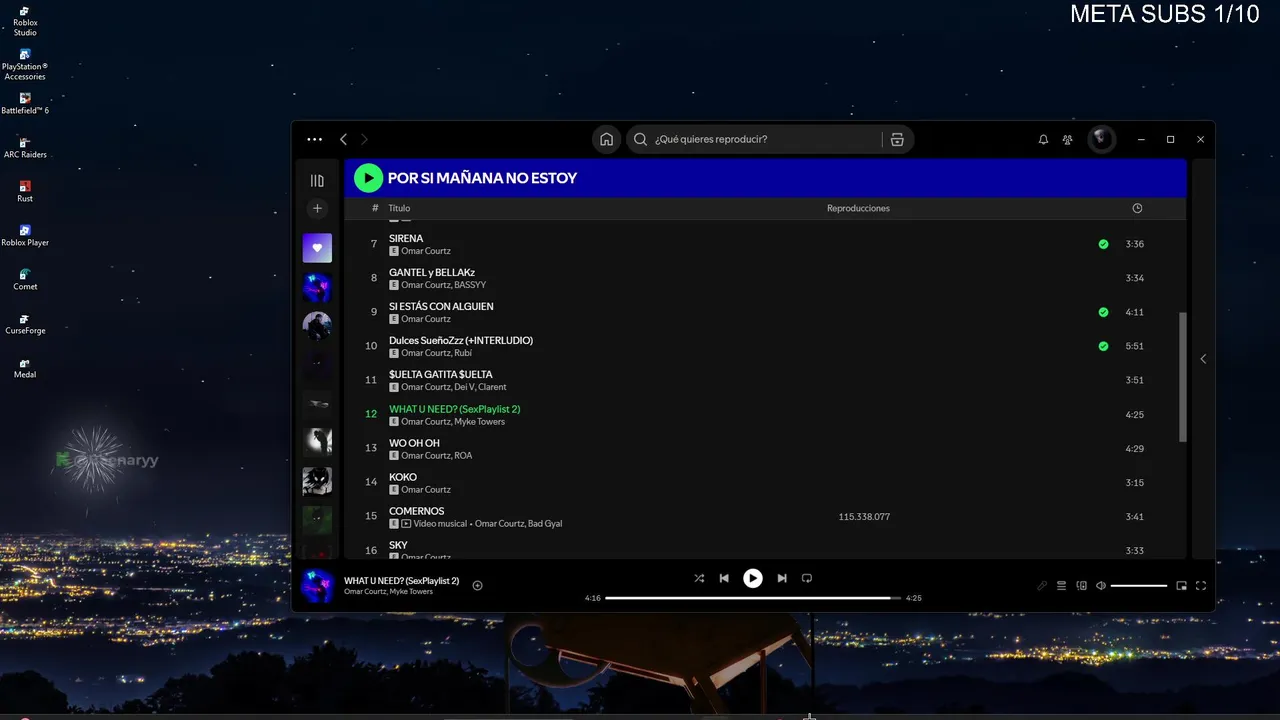The width and height of the screenshot is (1280, 720).
Task: Sort by the clock duration column icon
Action: click(1137, 208)
